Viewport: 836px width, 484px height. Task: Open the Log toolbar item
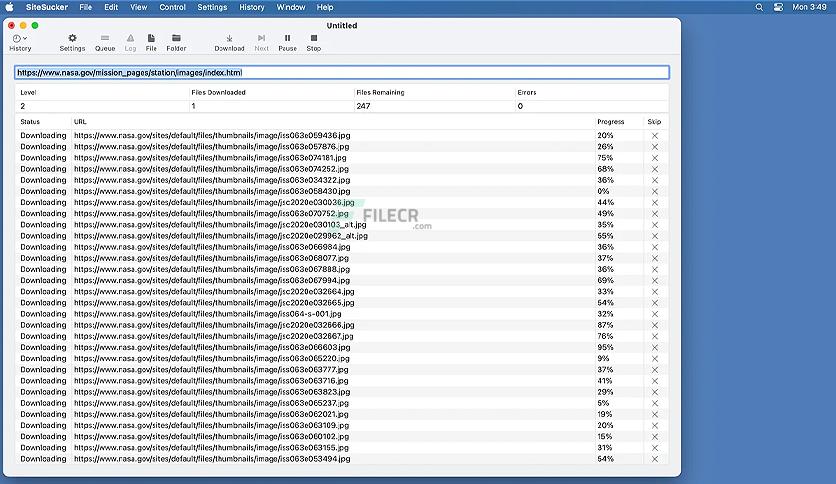[131, 43]
